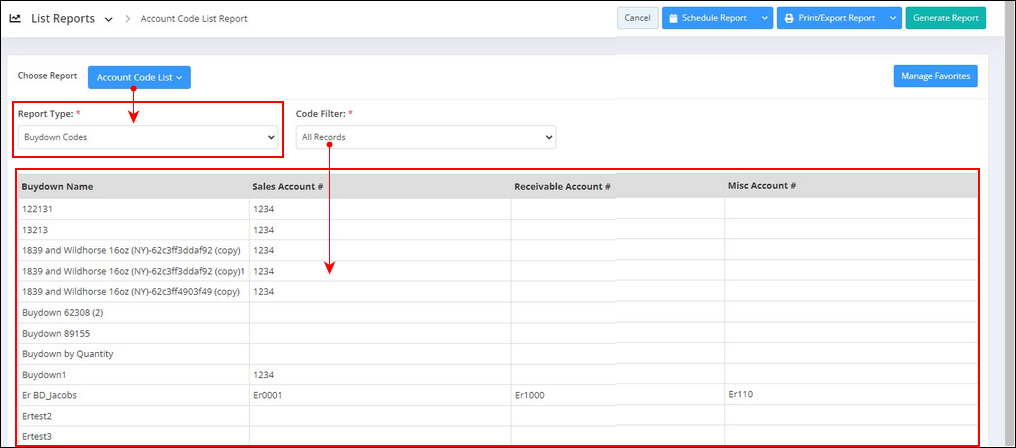
Task: Click the Generate Report button
Action: point(945,18)
